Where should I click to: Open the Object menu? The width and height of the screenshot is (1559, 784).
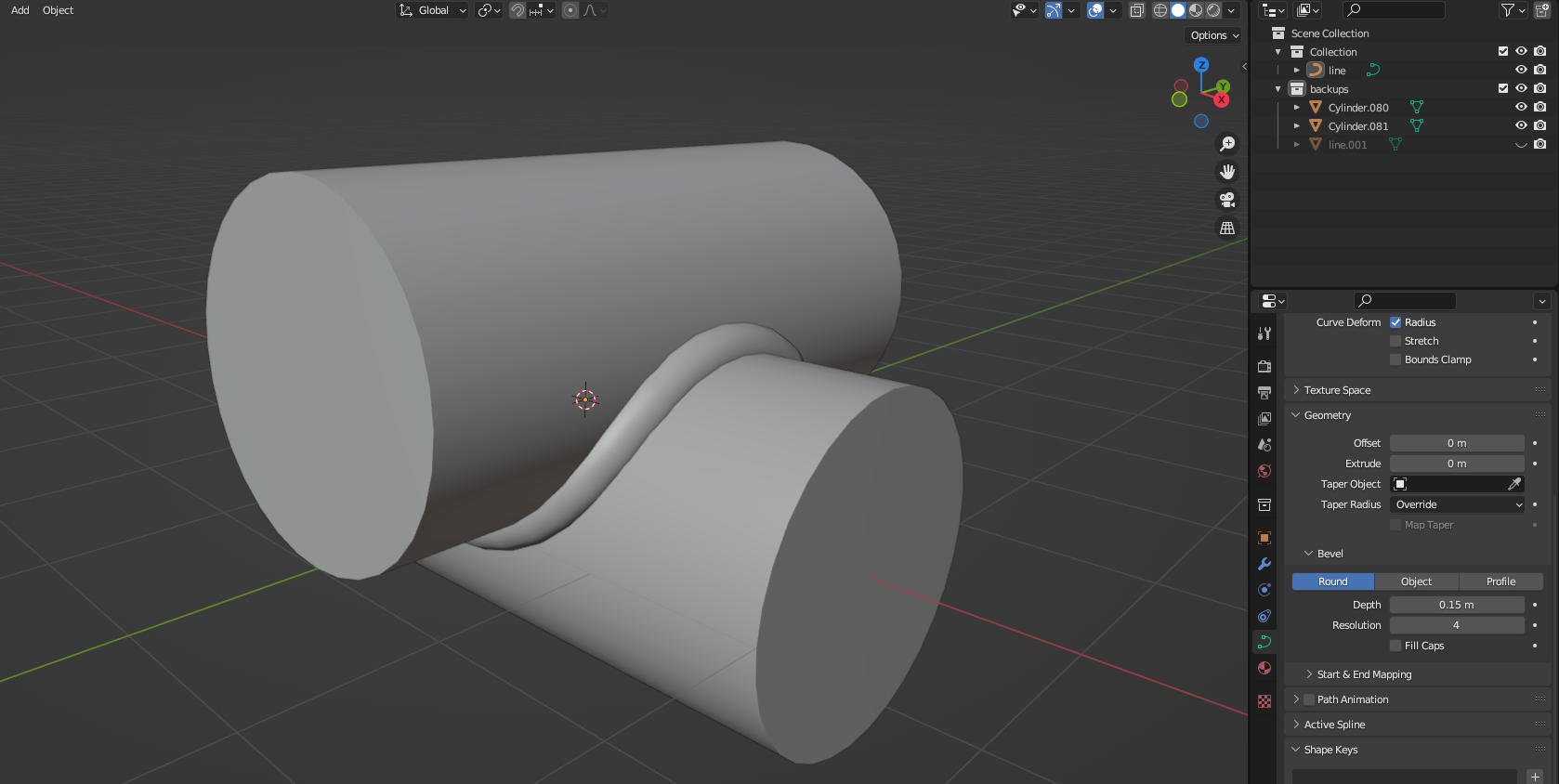coord(58,10)
